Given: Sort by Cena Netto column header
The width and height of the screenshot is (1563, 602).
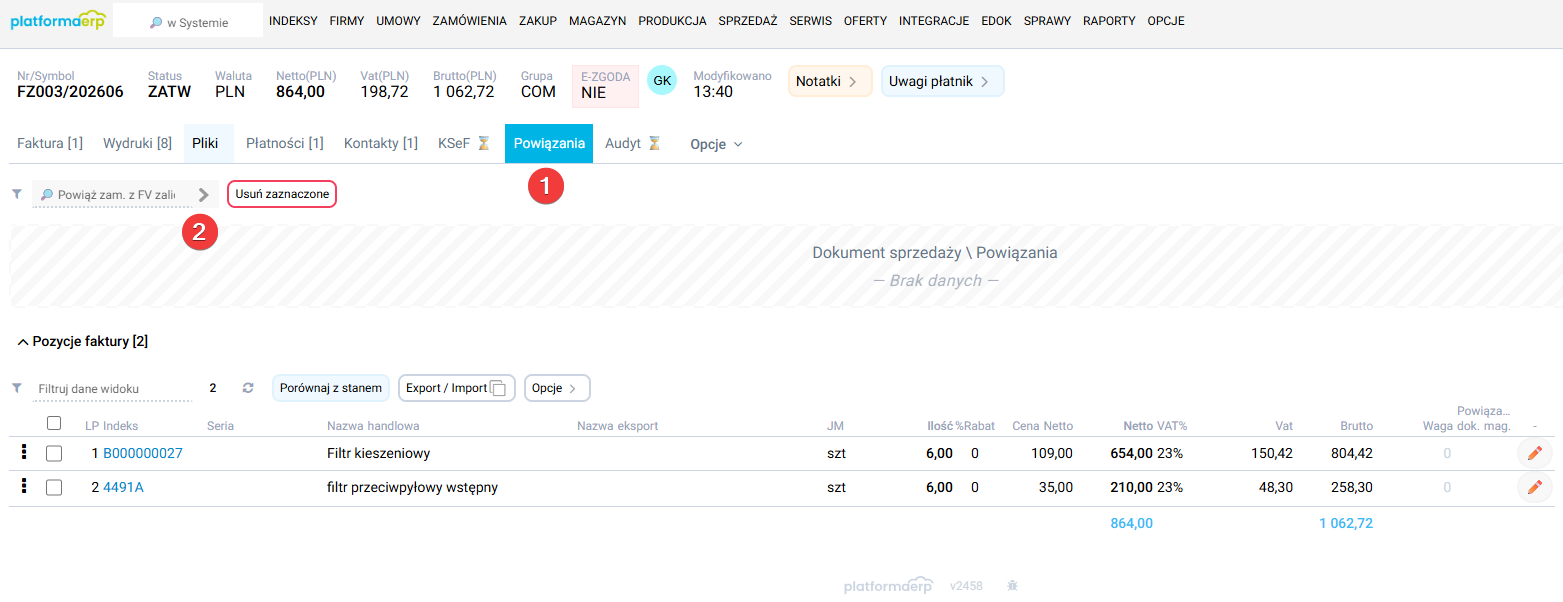Looking at the screenshot, I should coord(1042,426).
